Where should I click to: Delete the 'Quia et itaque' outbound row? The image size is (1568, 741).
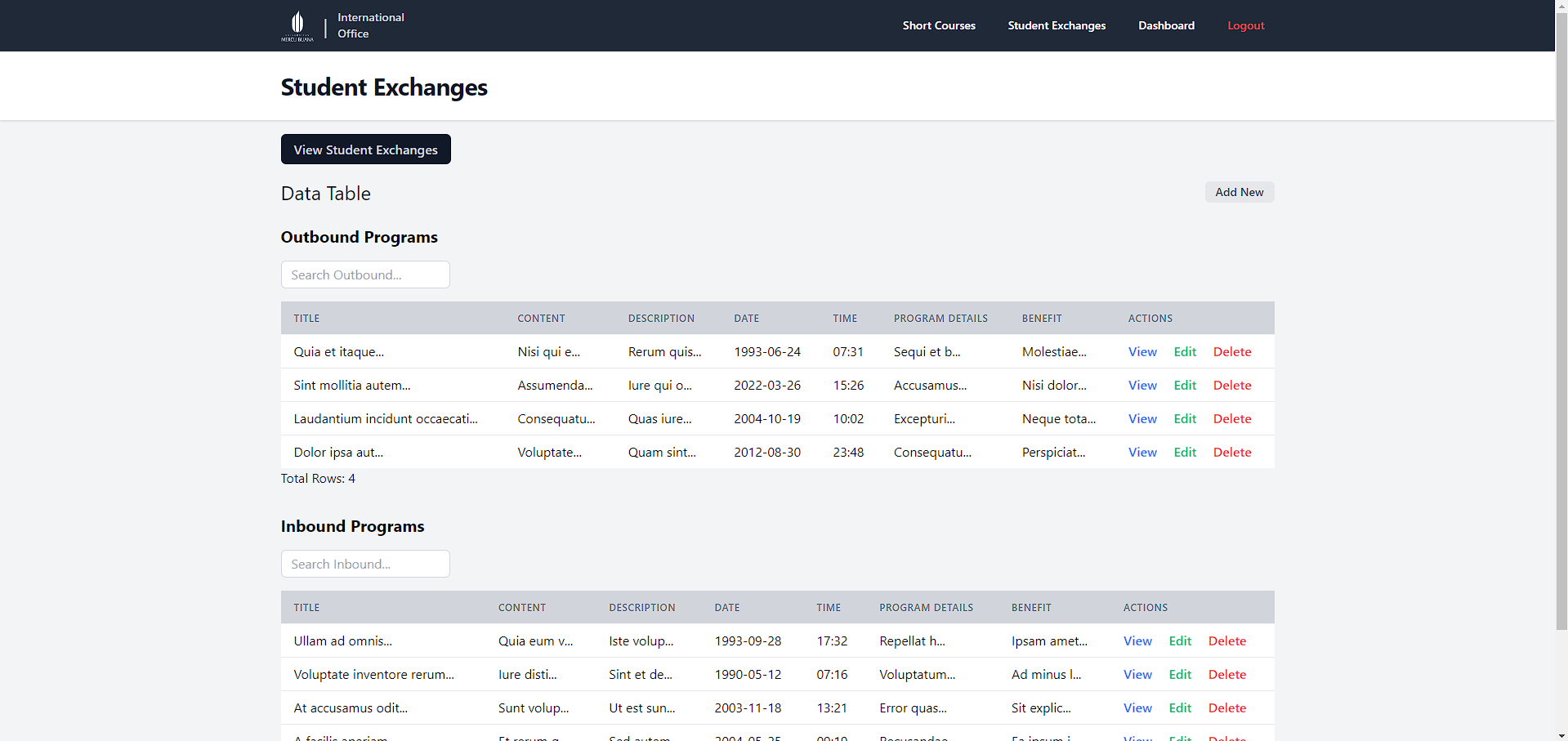pos(1232,351)
